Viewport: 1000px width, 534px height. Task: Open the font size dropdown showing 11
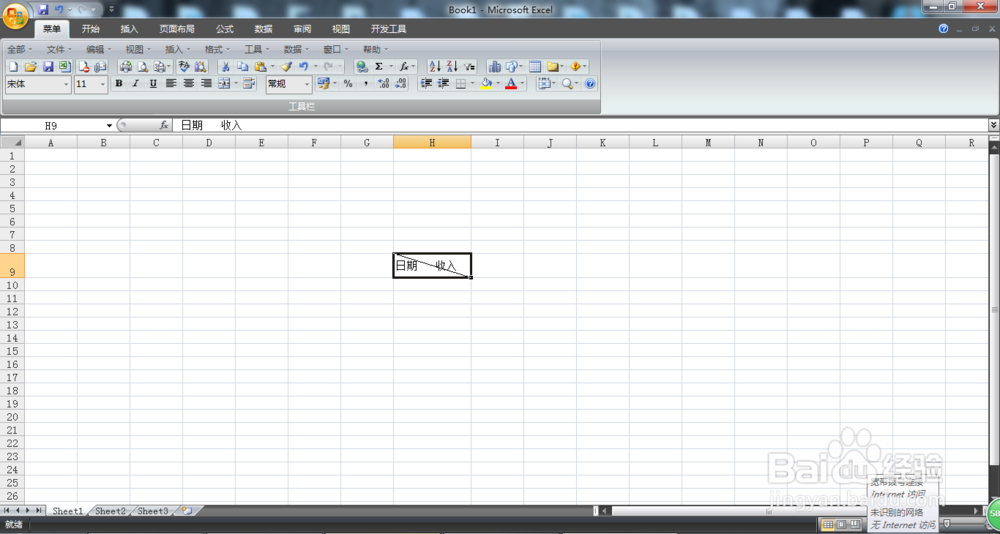[x=103, y=84]
